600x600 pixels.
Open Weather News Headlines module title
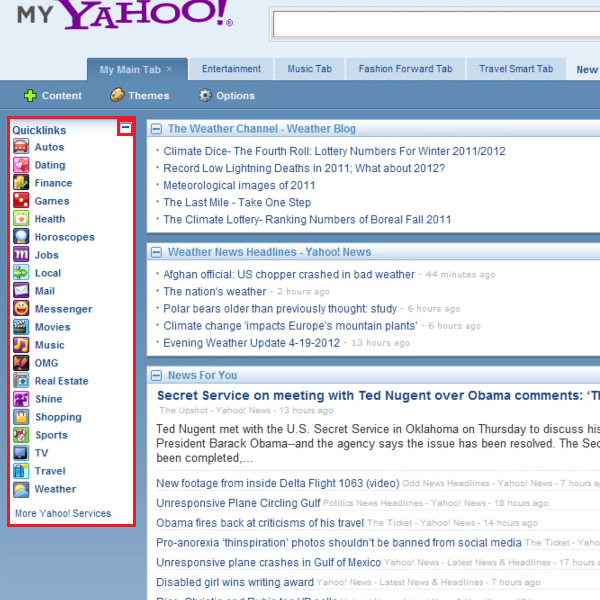click(269, 252)
